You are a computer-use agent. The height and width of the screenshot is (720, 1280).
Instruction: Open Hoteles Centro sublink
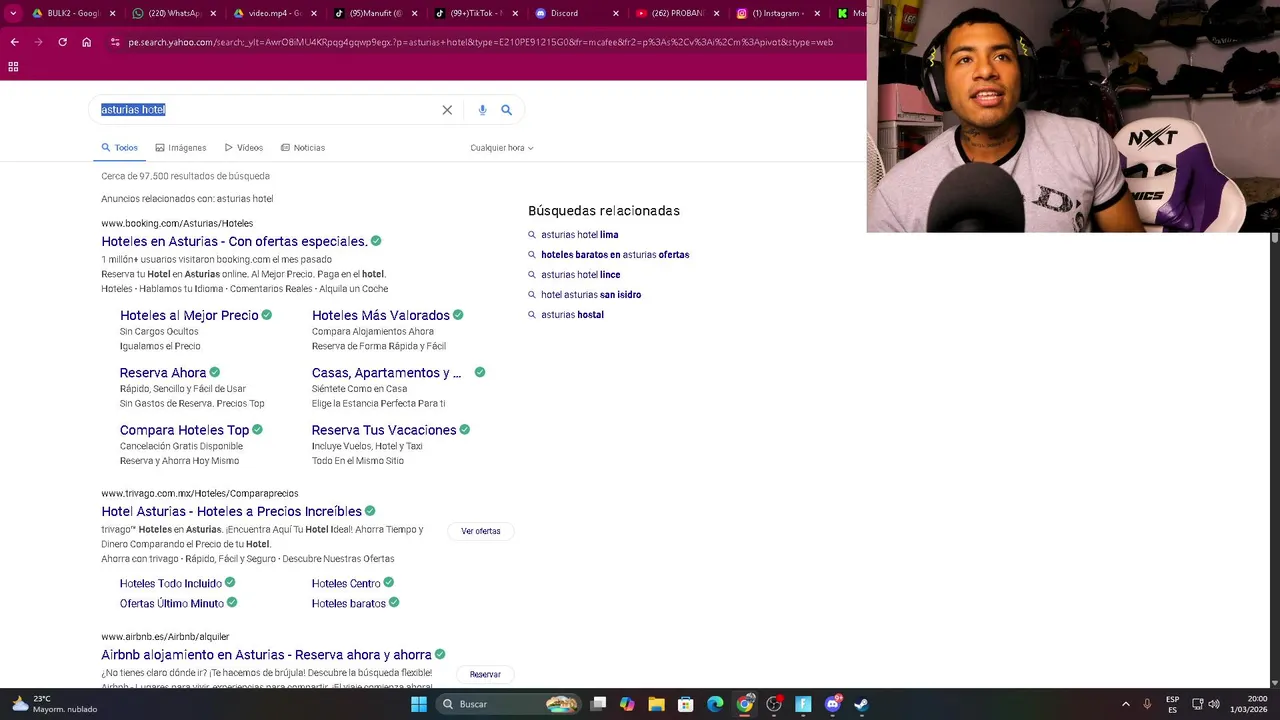point(346,583)
